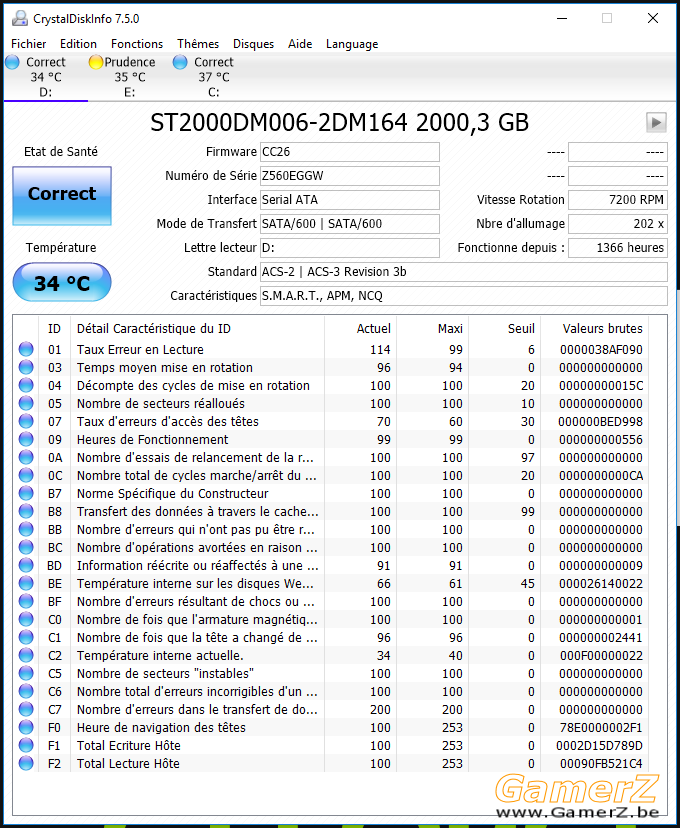The image size is (680, 828).
Task: Click status icon for attribute C5
Action: coord(26,673)
